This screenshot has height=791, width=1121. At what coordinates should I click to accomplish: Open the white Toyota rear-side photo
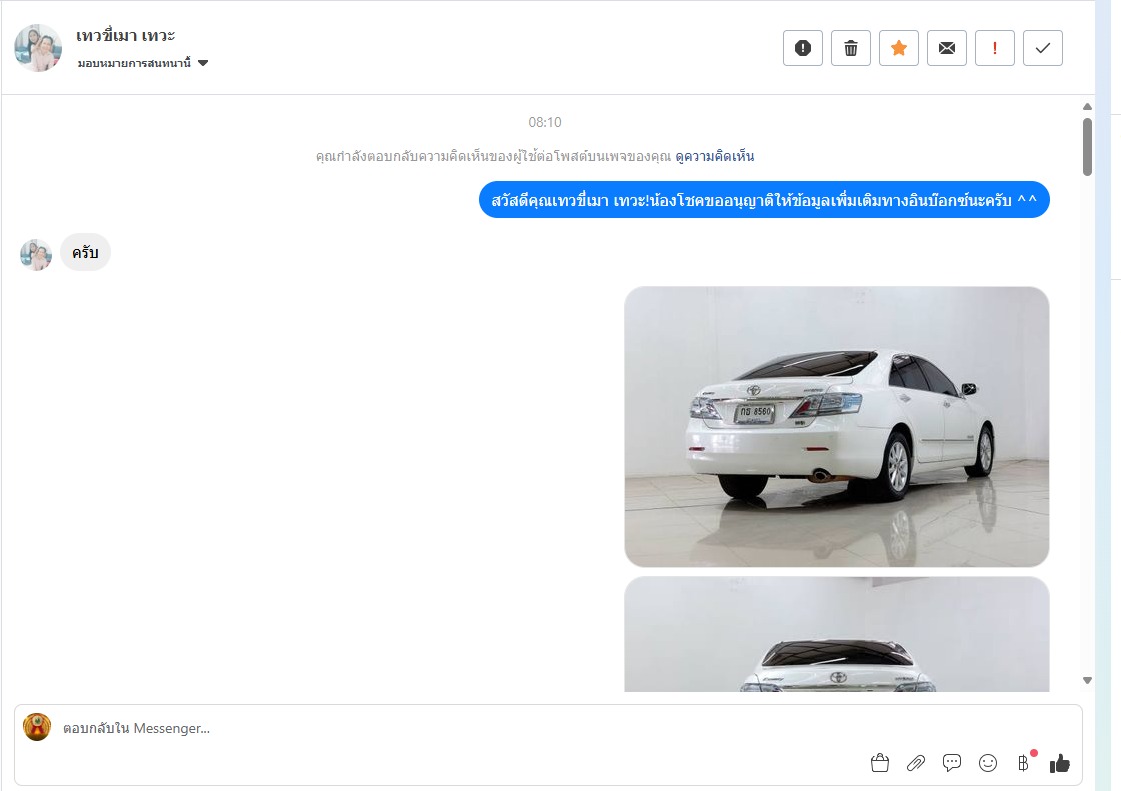[836, 427]
